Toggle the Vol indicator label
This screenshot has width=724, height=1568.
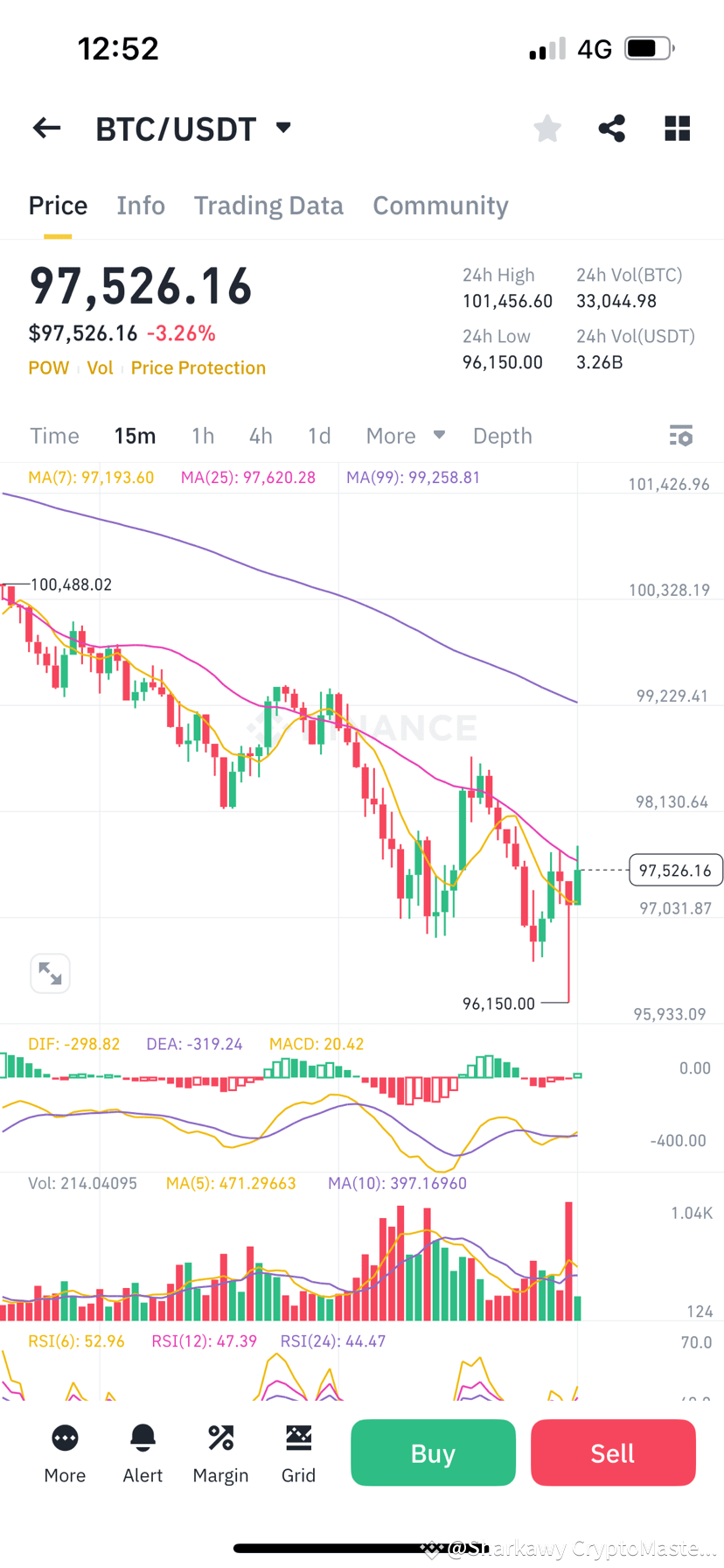100,367
